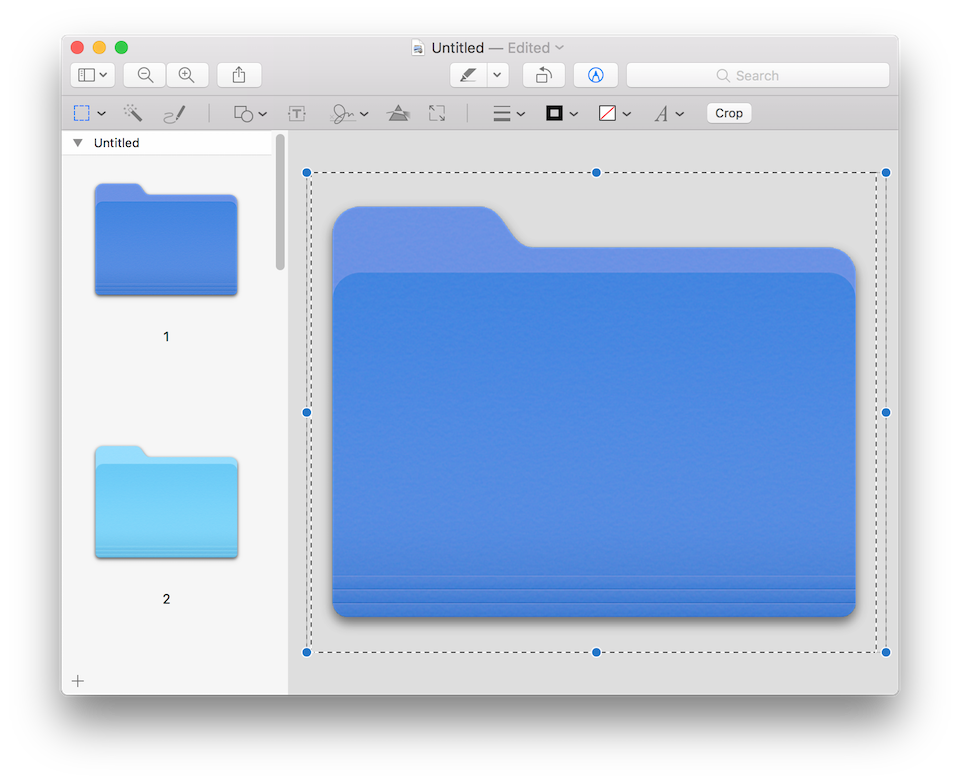The width and height of the screenshot is (960, 783).
Task: Open the Adjust Color panel
Action: (x=398, y=113)
